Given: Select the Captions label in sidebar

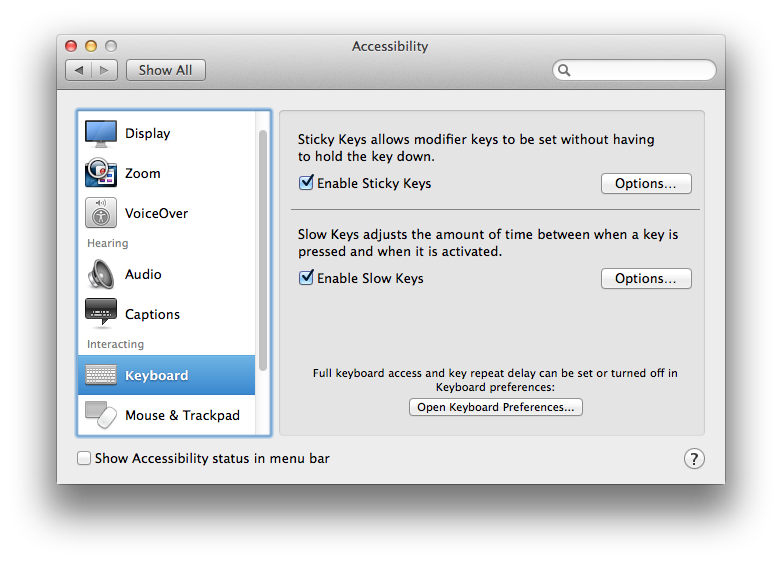Looking at the screenshot, I should pos(152,314).
